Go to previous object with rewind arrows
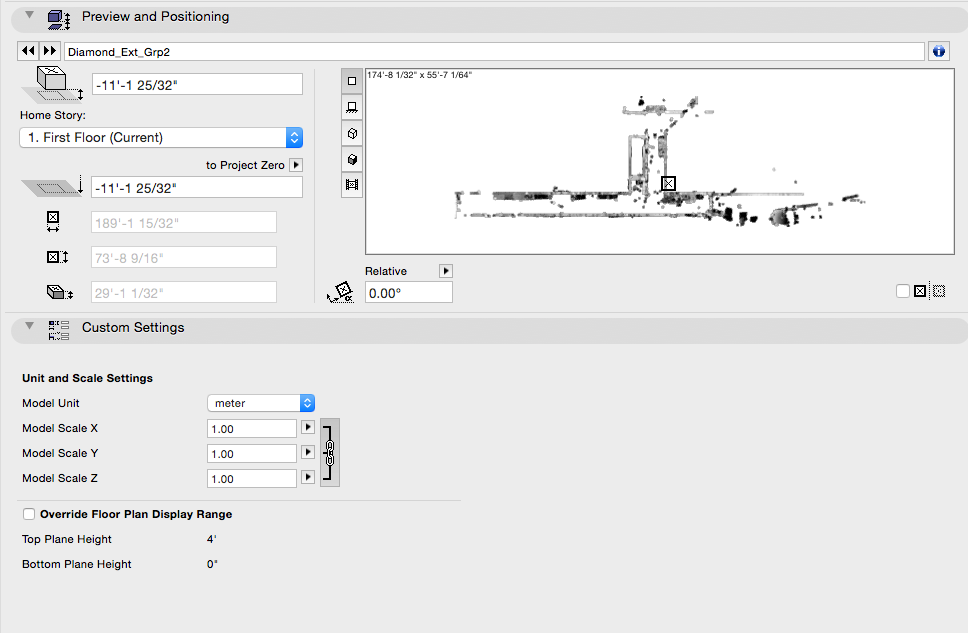This screenshot has height=633, width=968. click(x=28, y=51)
